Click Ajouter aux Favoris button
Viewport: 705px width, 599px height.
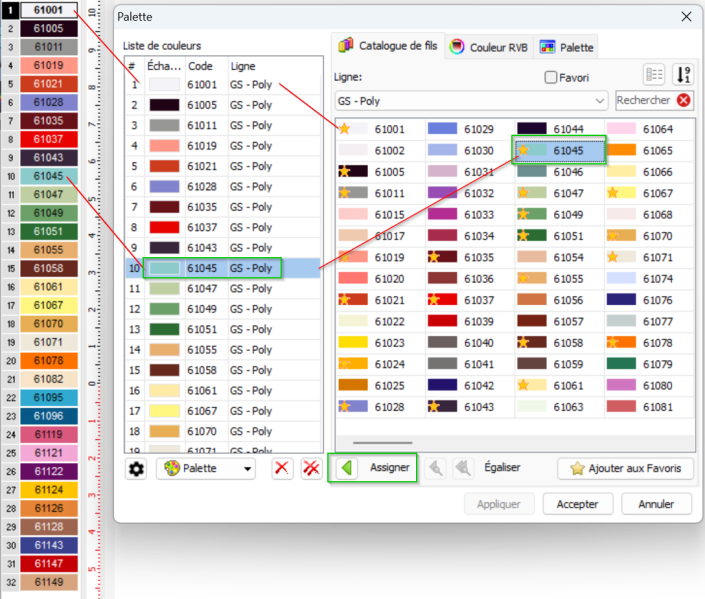click(625, 469)
